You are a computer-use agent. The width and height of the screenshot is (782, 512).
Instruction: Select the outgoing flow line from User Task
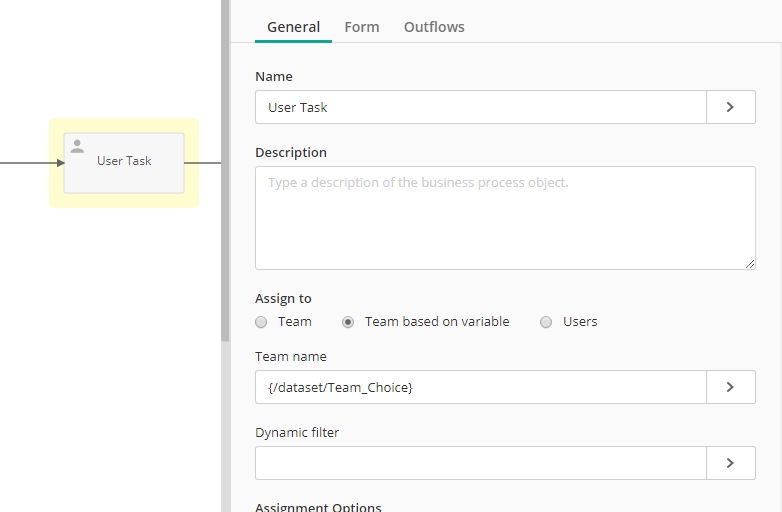pos(202,163)
